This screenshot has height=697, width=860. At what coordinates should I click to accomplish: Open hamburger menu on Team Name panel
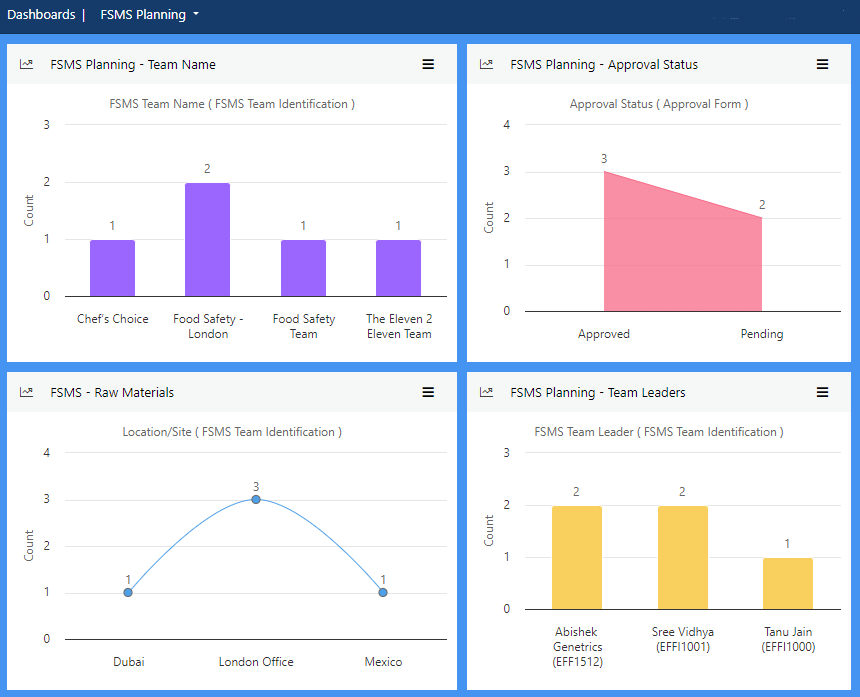(428, 64)
